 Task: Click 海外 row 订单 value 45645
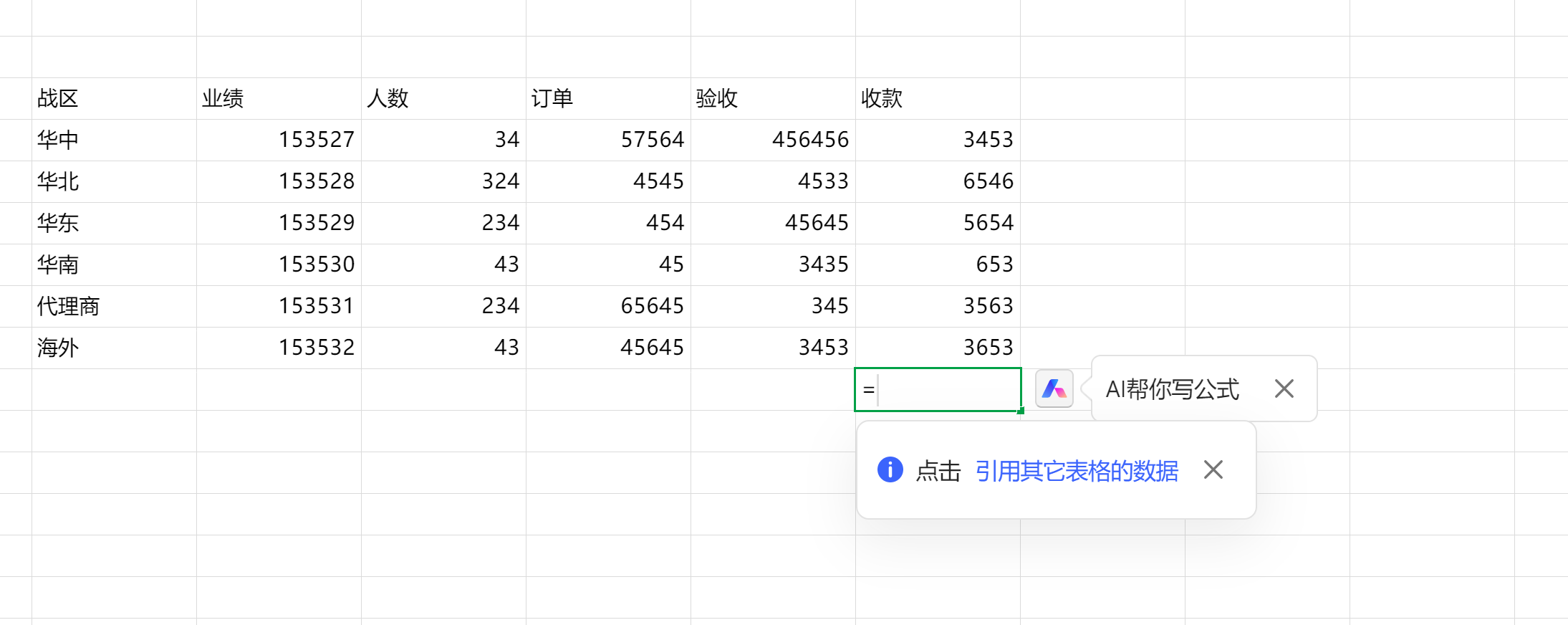[x=608, y=348]
